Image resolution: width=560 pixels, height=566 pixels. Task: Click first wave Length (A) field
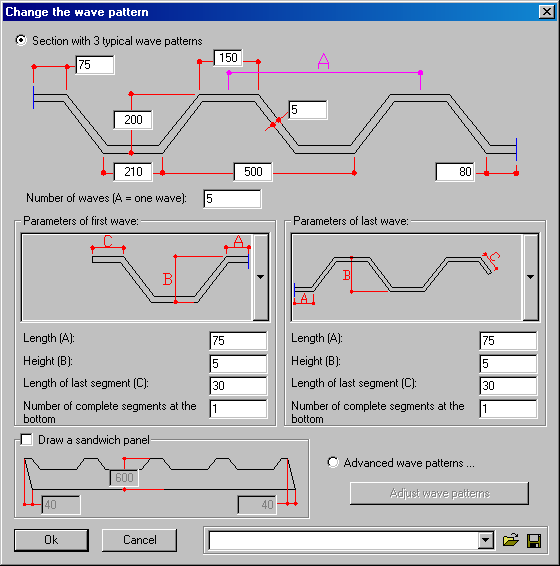[x=238, y=341]
